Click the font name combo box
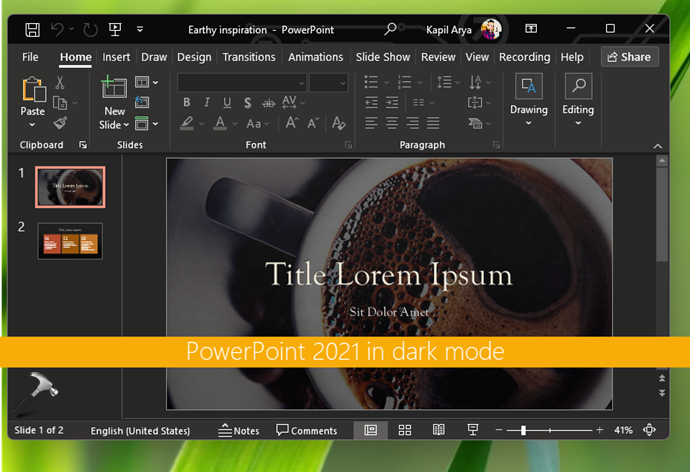 [242, 83]
